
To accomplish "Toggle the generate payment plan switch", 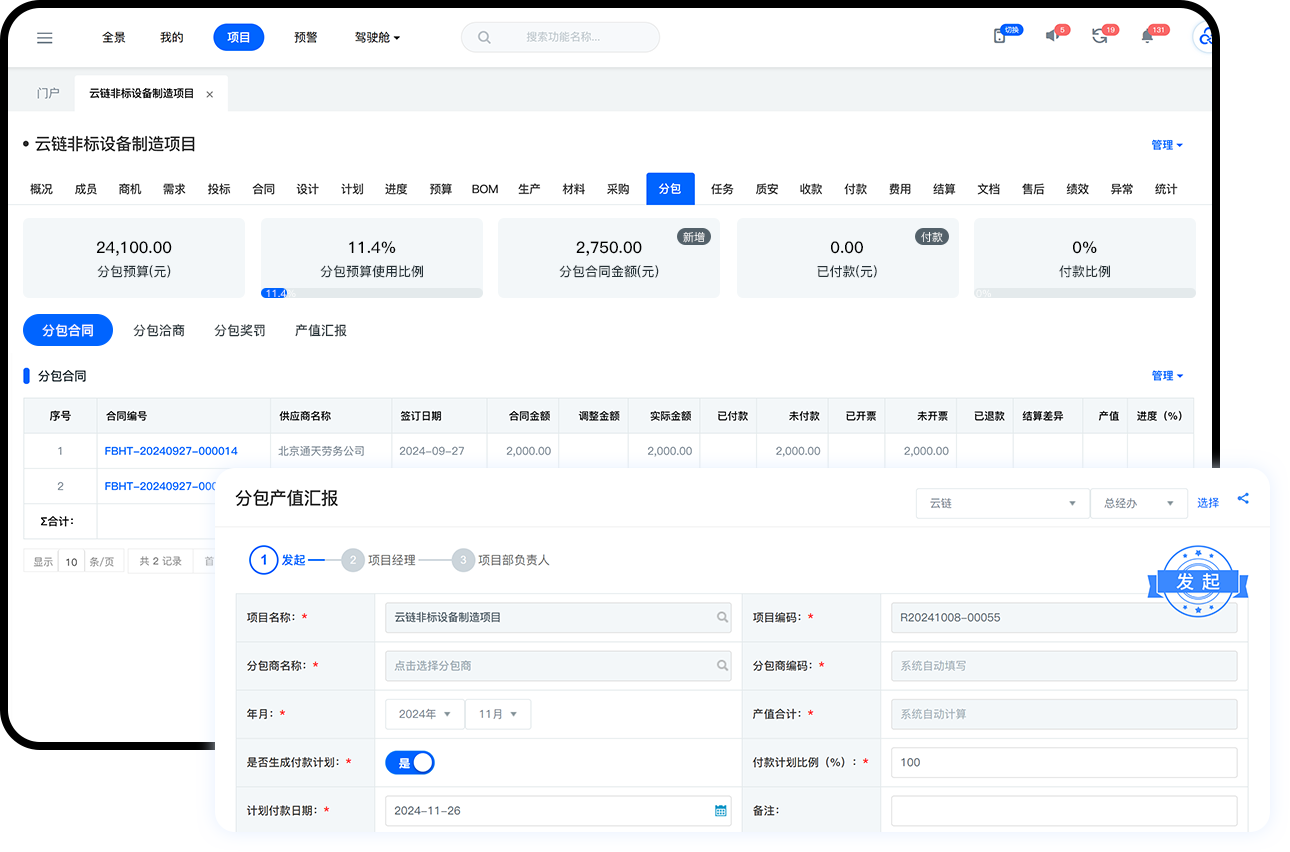I will [x=410, y=763].
